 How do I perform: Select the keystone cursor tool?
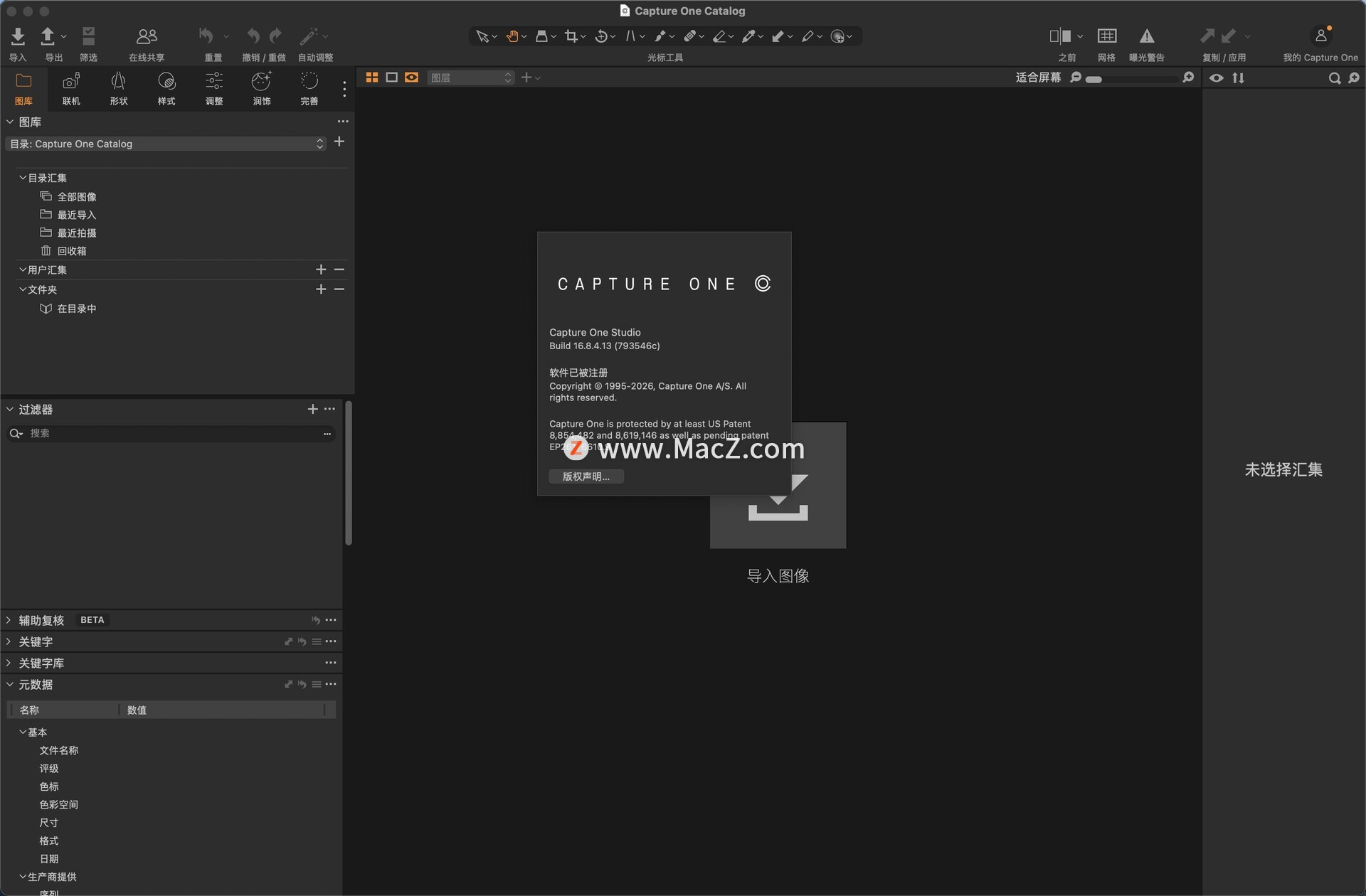coord(630,36)
